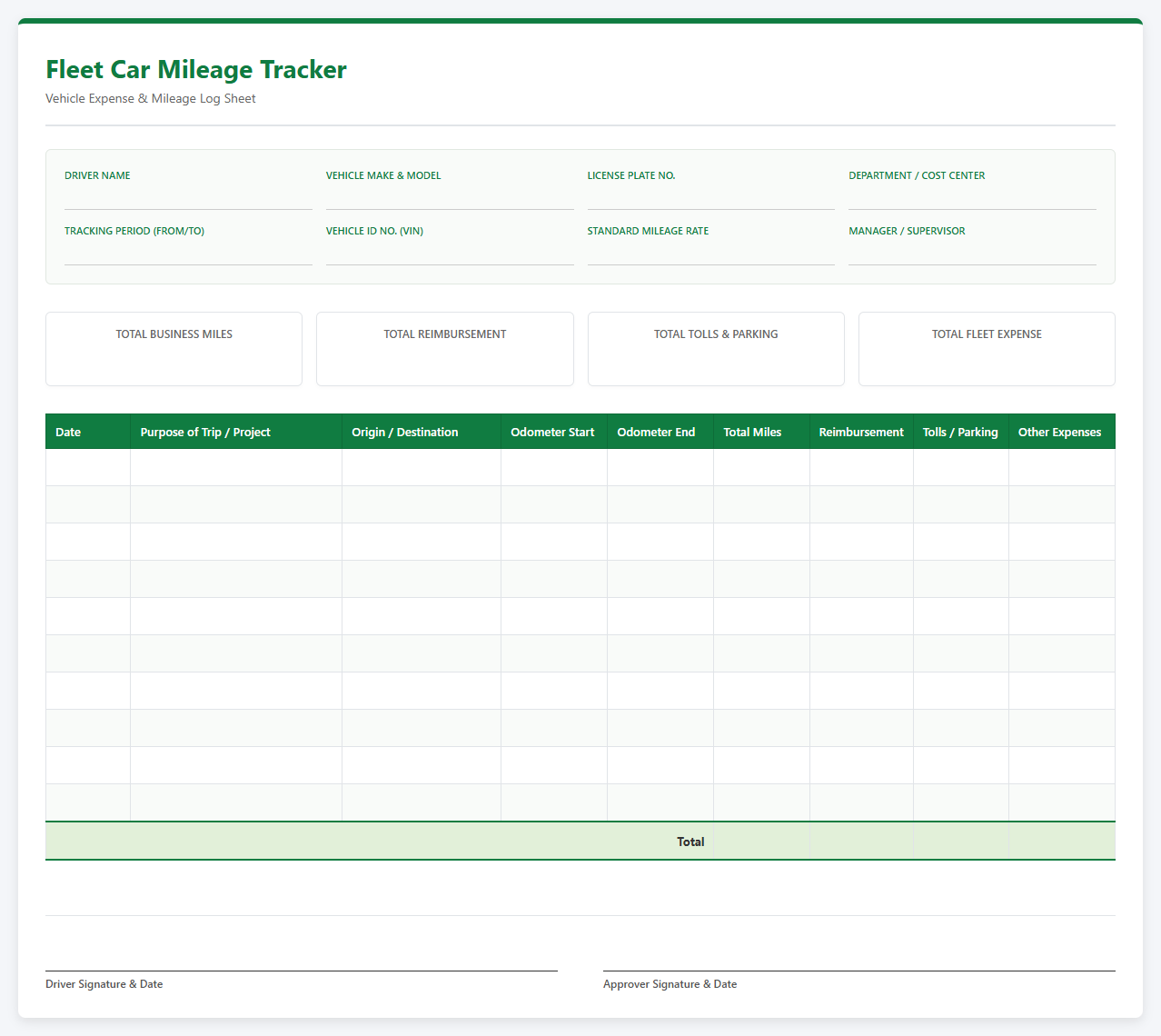Click the Origin / Destination column header
The image size is (1161, 1036).
point(422,432)
